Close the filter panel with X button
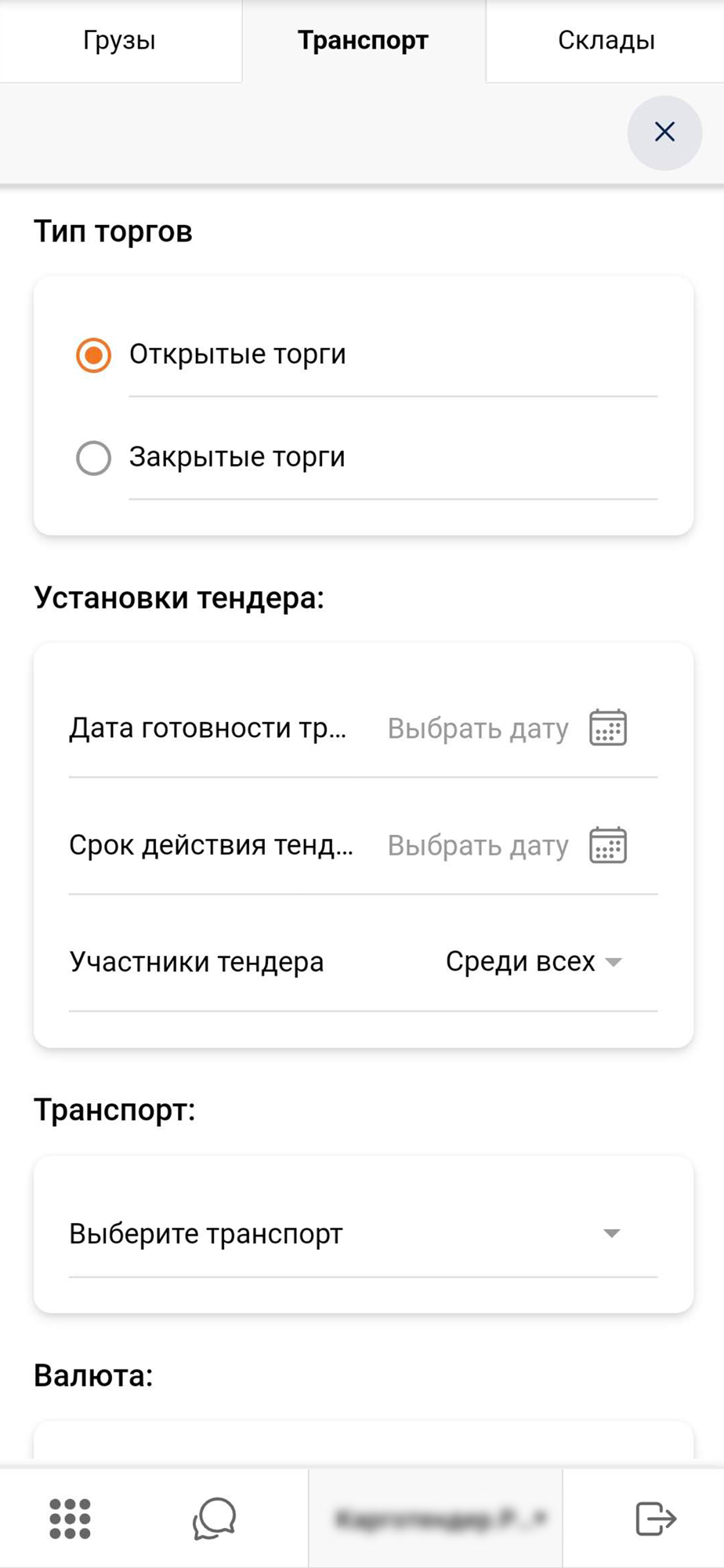 [664, 132]
